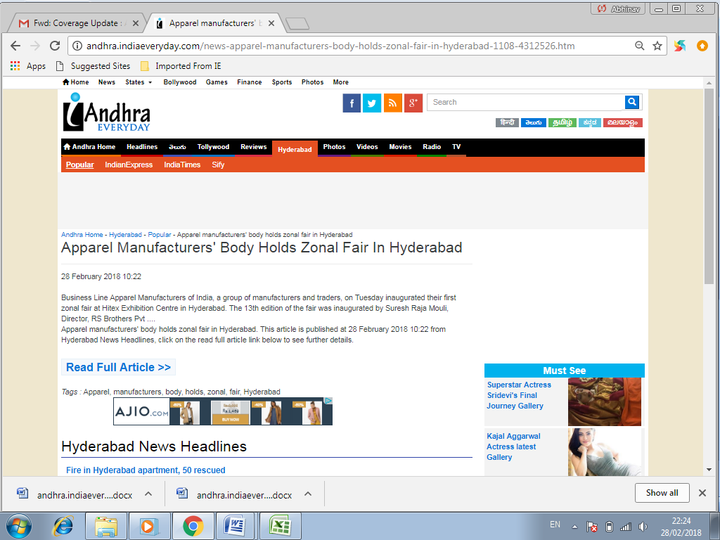Viewport: 720px width, 540px height.
Task: Select IndianExpress source link
Action: [x=129, y=165]
